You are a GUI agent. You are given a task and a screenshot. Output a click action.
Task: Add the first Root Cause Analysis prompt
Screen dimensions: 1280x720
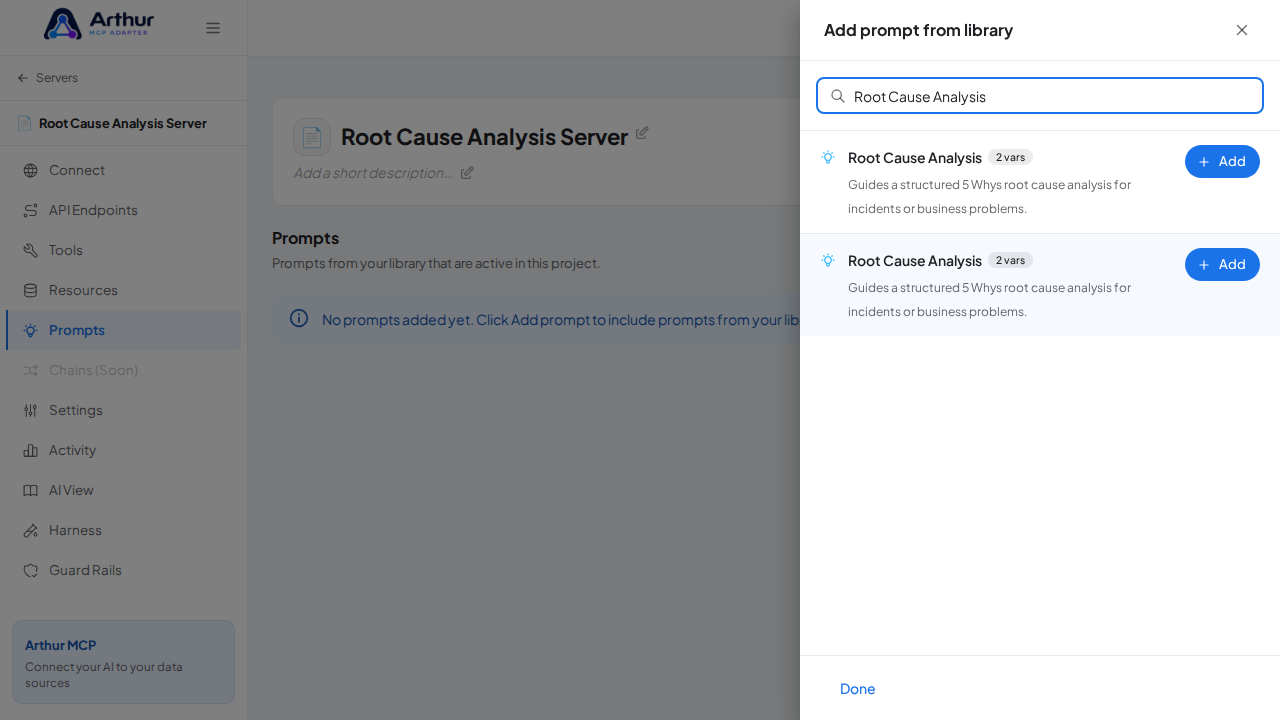click(x=1222, y=161)
